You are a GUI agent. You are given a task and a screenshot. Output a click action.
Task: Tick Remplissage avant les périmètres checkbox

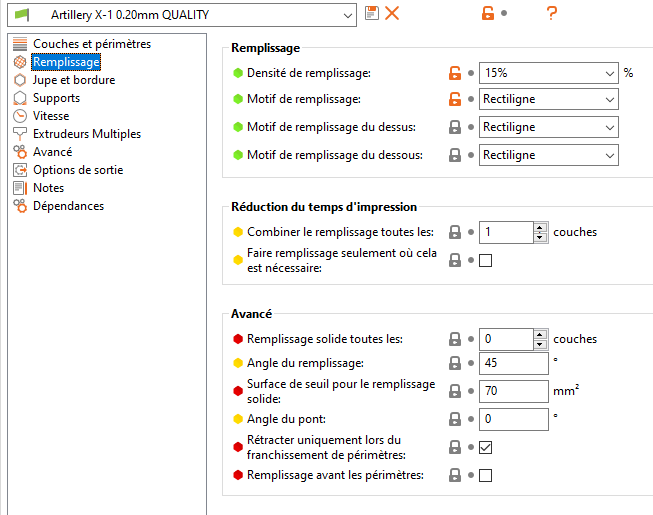pos(485,475)
